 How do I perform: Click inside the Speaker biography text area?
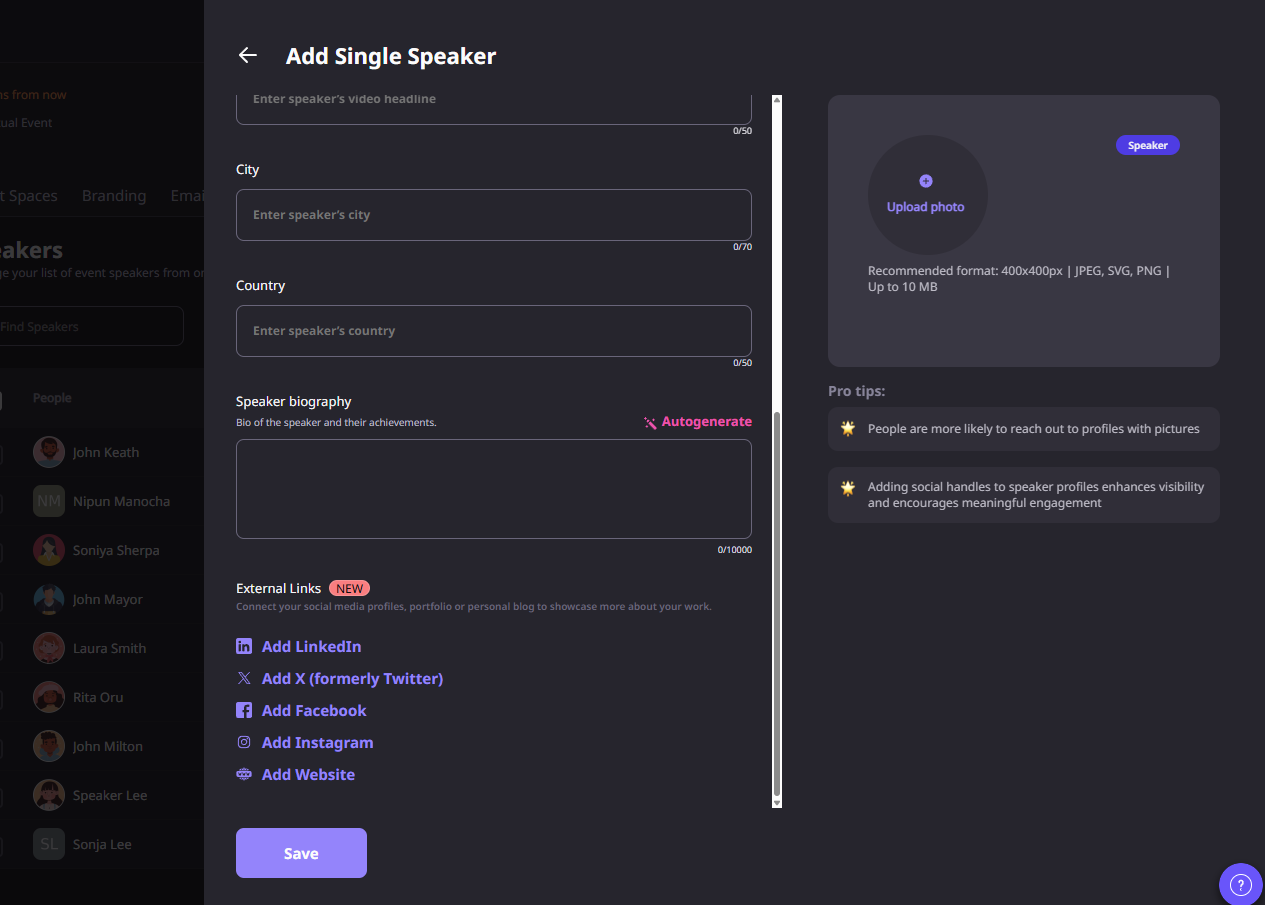click(493, 489)
